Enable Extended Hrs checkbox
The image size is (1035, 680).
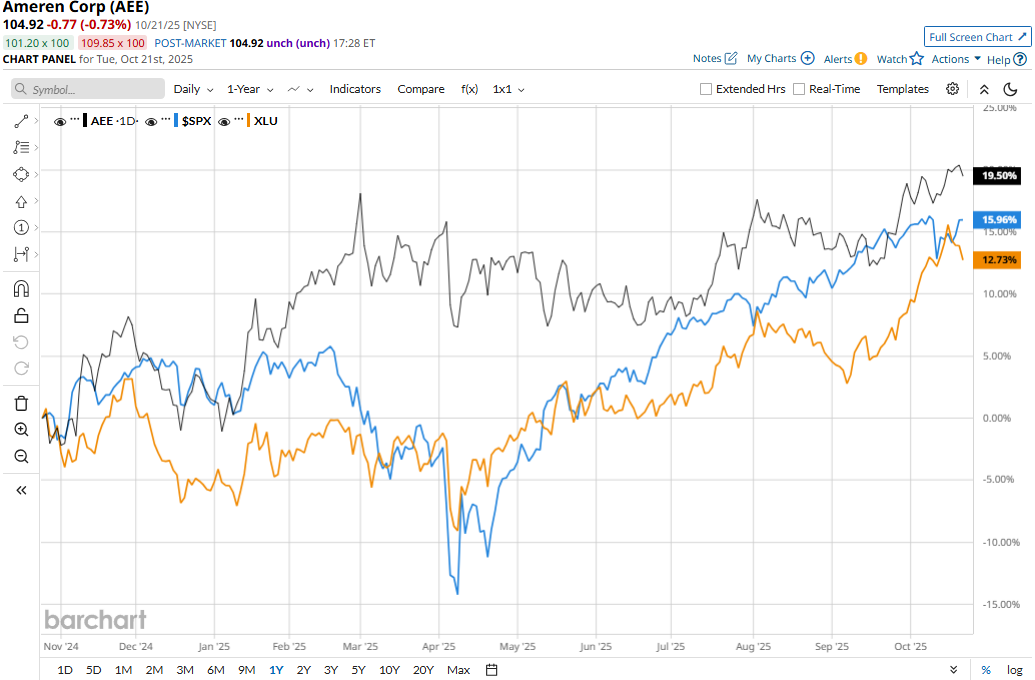pos(706,89)
